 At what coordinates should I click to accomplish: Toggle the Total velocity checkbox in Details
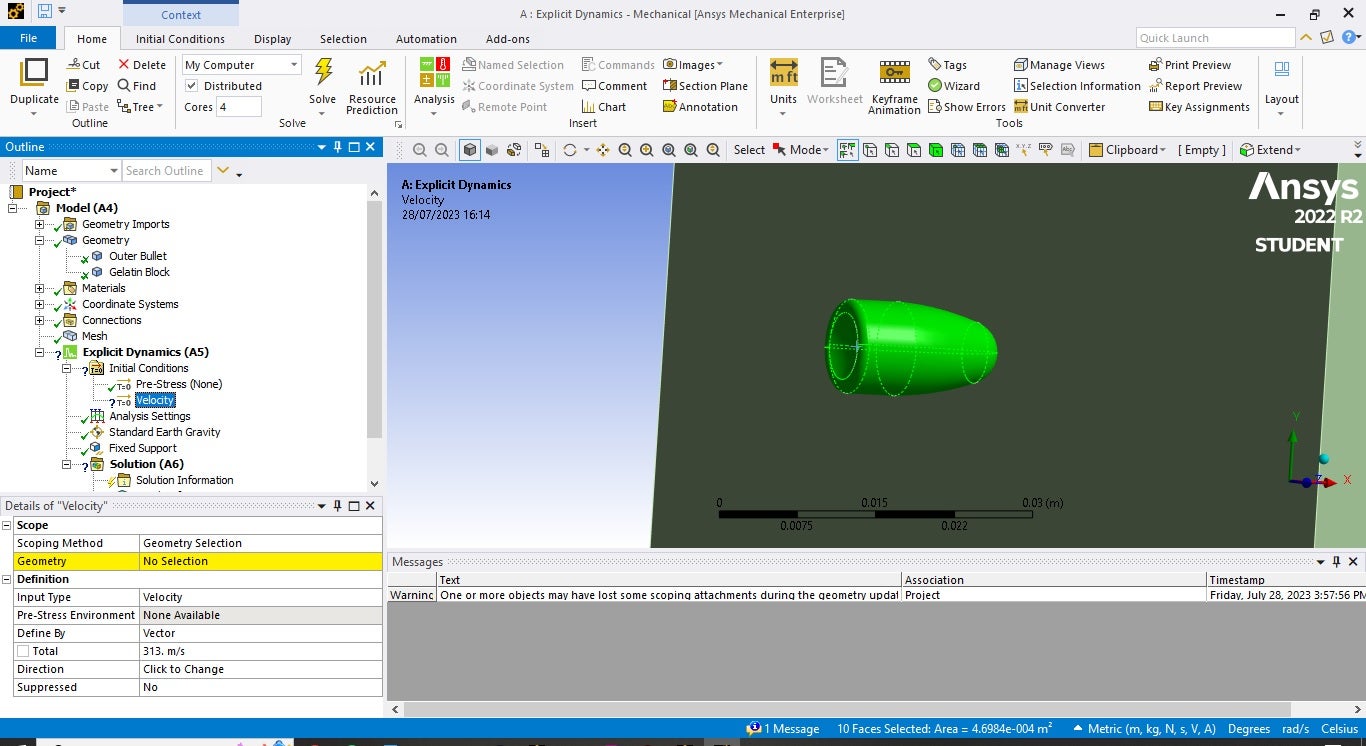(x=23, y=651)
